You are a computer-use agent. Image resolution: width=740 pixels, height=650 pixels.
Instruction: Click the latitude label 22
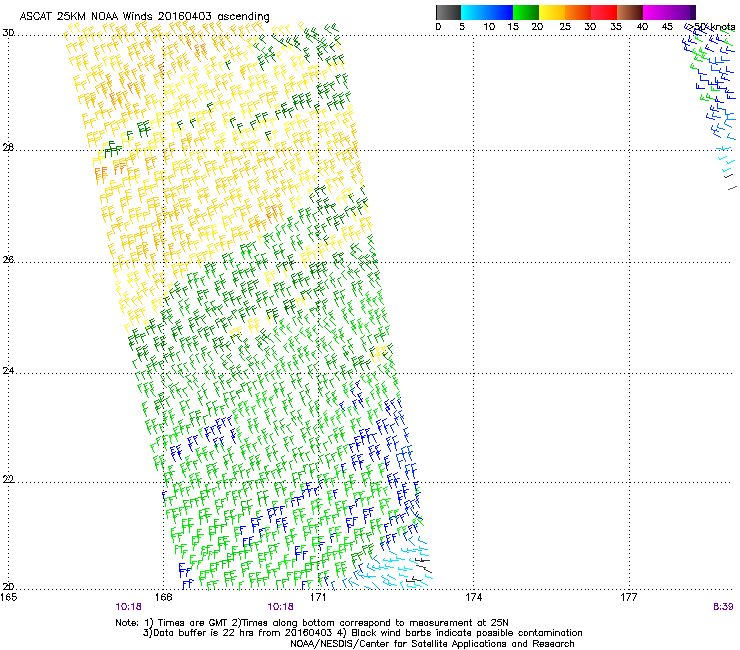click(8, 480)
